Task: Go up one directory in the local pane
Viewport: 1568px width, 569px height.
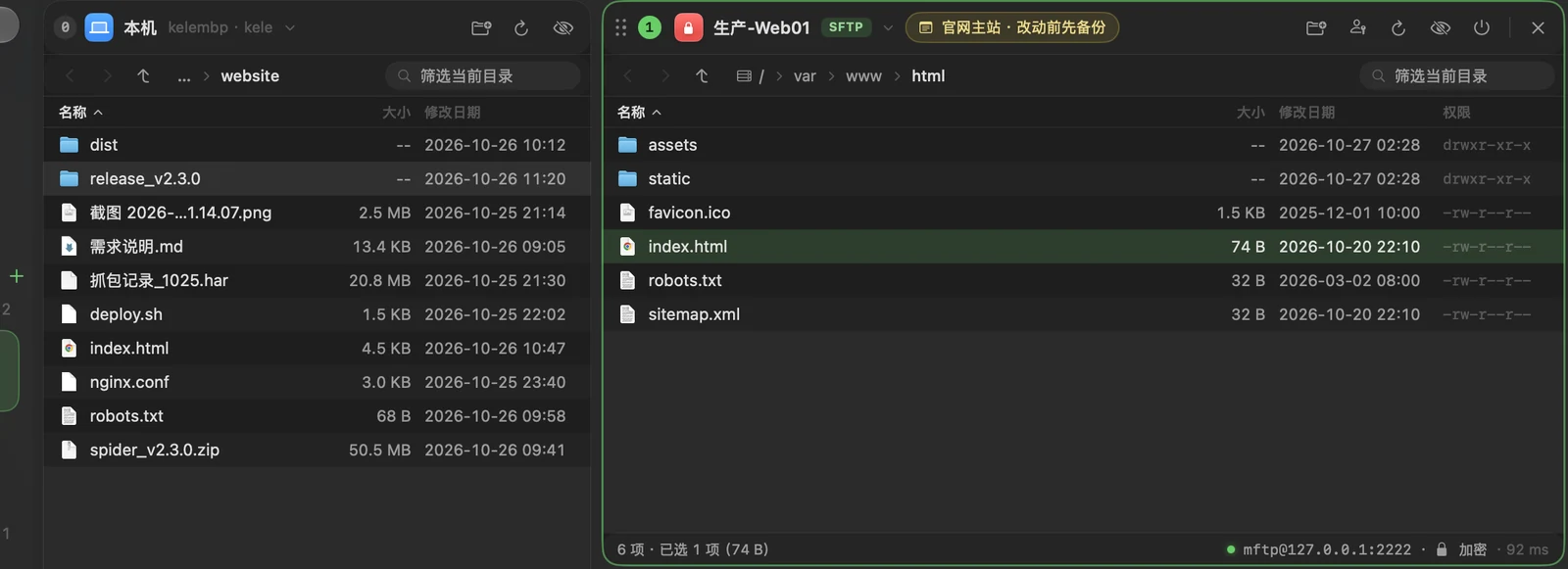Action: coord(143,75)
